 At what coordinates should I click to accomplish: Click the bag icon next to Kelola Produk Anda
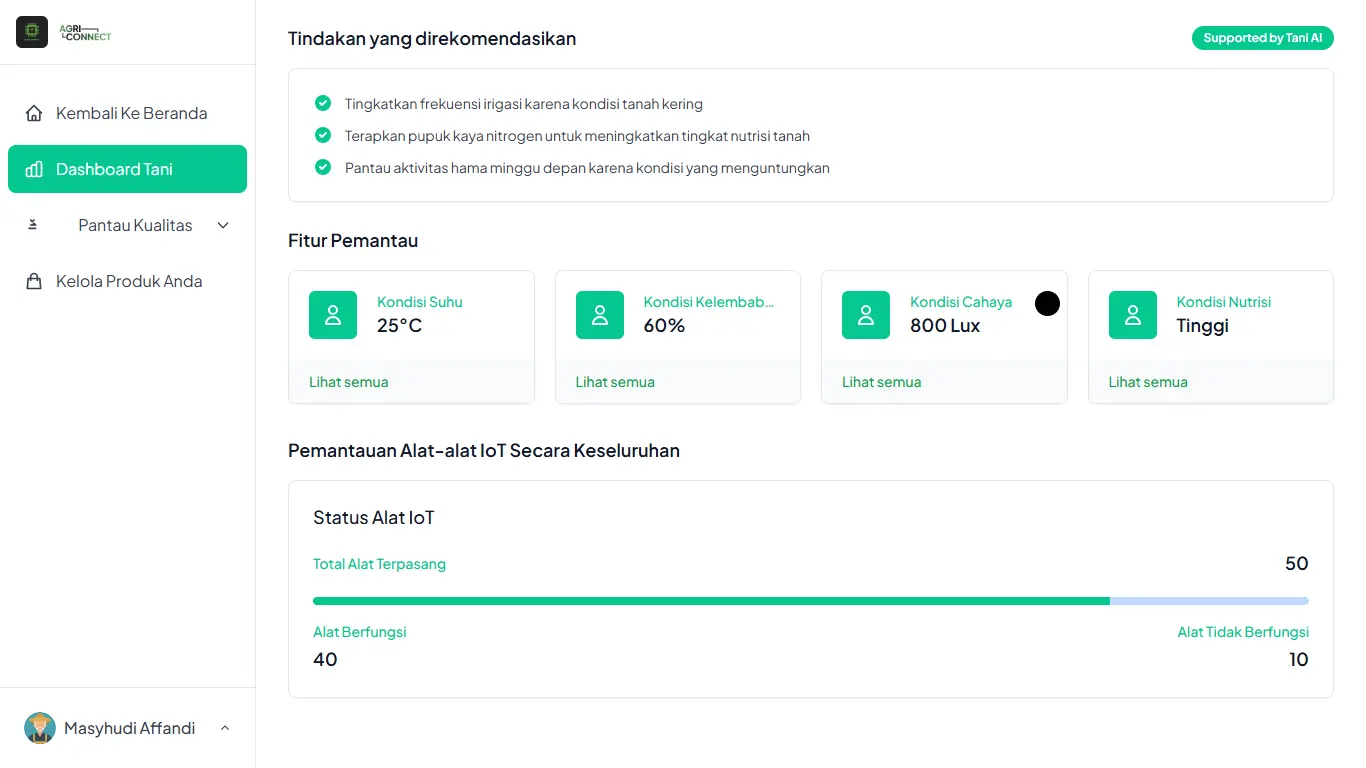tap(31, 281)
